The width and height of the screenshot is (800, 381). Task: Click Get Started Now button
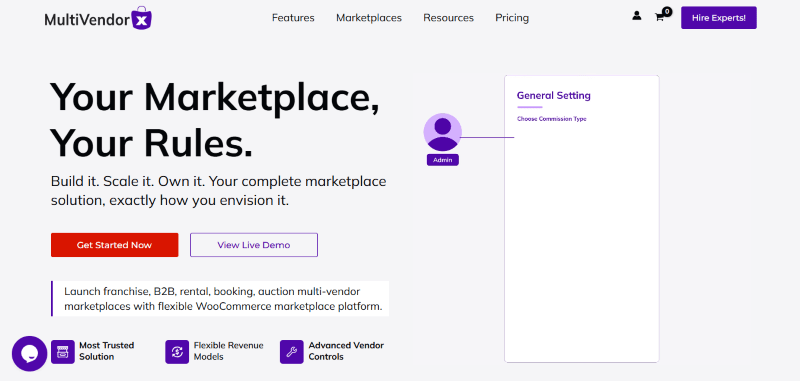114,245
